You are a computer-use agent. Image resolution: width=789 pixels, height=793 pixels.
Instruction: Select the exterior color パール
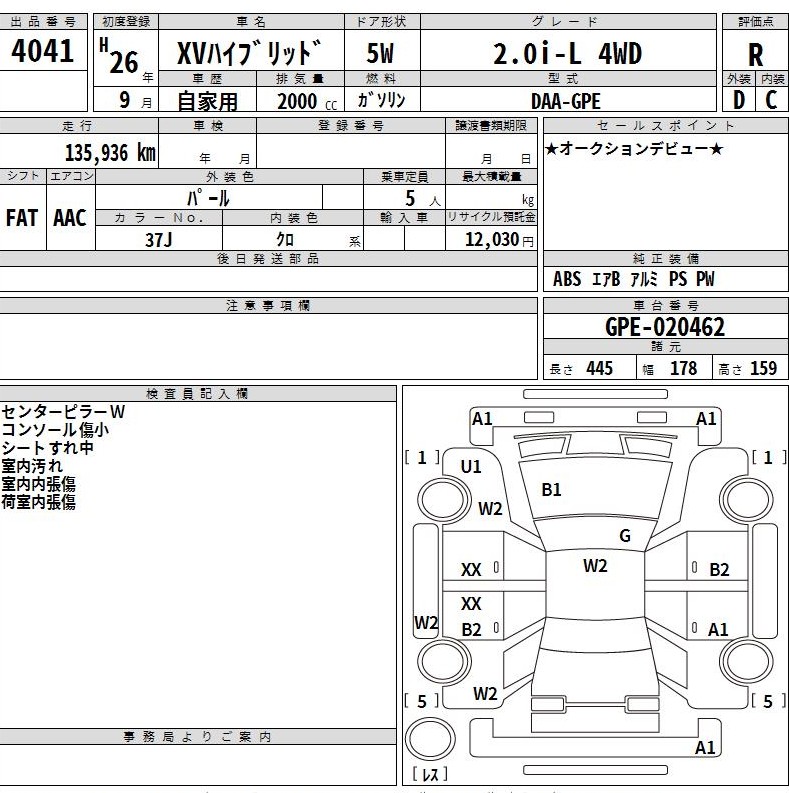[208, 198]
